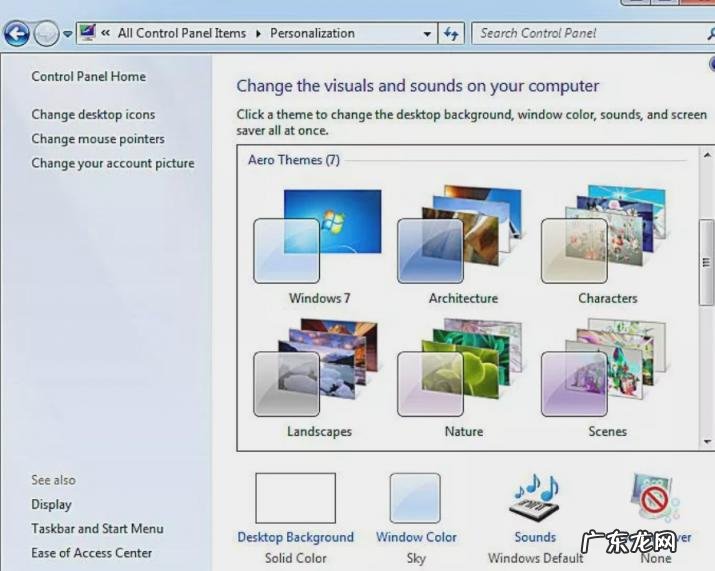Open the address bar history dropdown
Screen dimensions: 715x571
427,34
